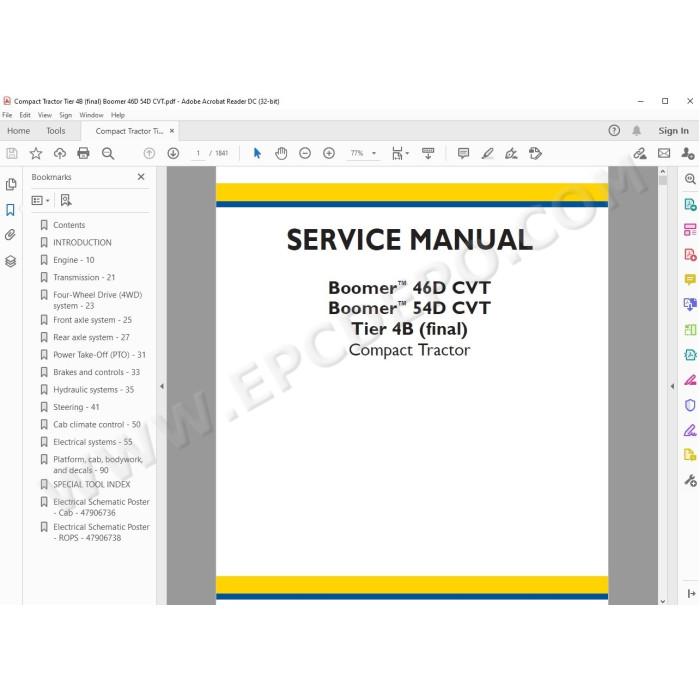This screenshot has width=700, height=700.
Task: Open notifications bell icon
Action: coord(637,130)
